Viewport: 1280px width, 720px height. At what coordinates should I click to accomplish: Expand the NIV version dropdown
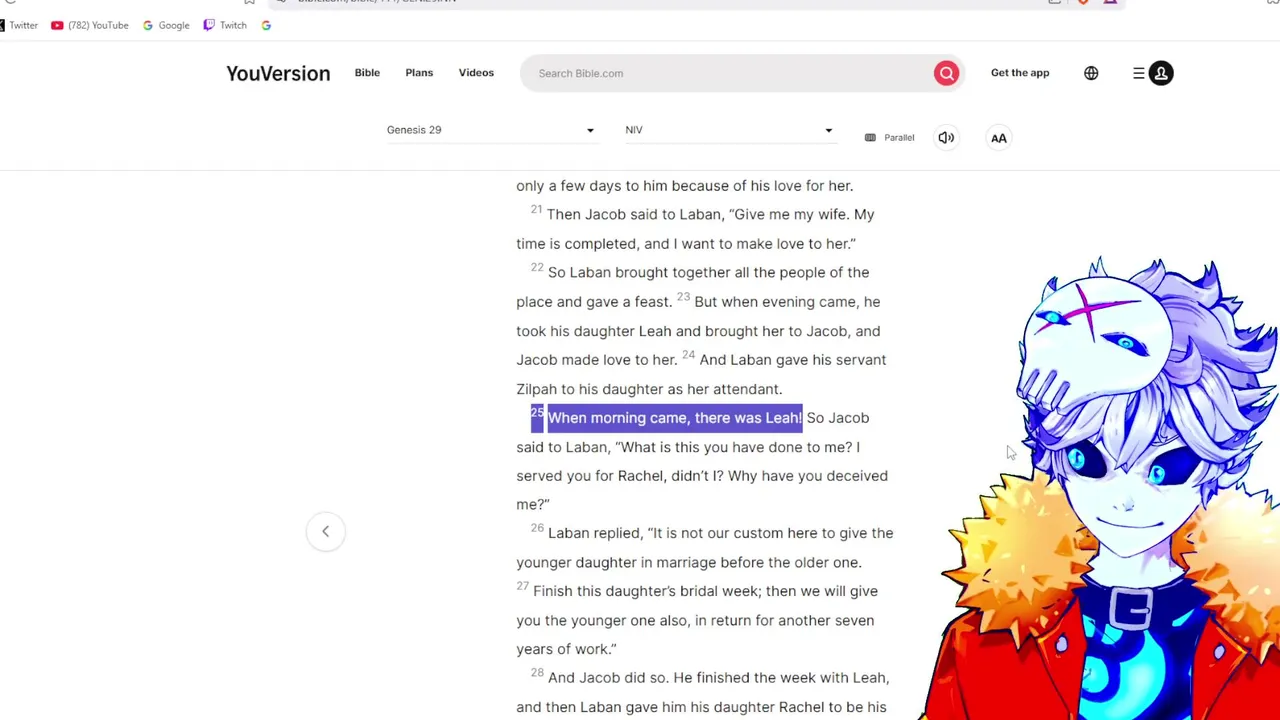tap(729, 130)
